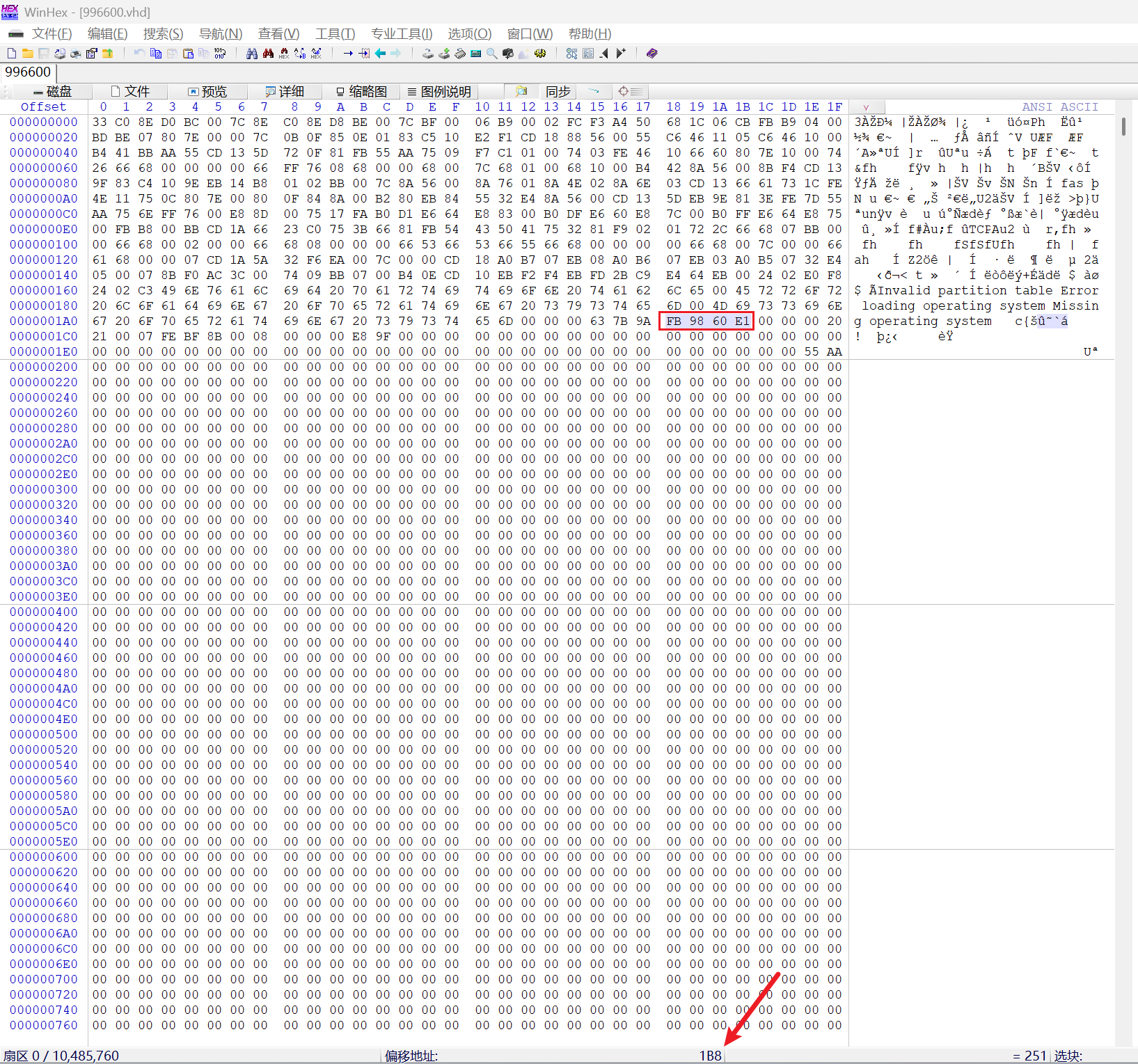Expand the dropdown arrow beside ANSI ASCII column
Image resolution: width=1138 pixels, height=1064 pixels.
tap(866, 107)
